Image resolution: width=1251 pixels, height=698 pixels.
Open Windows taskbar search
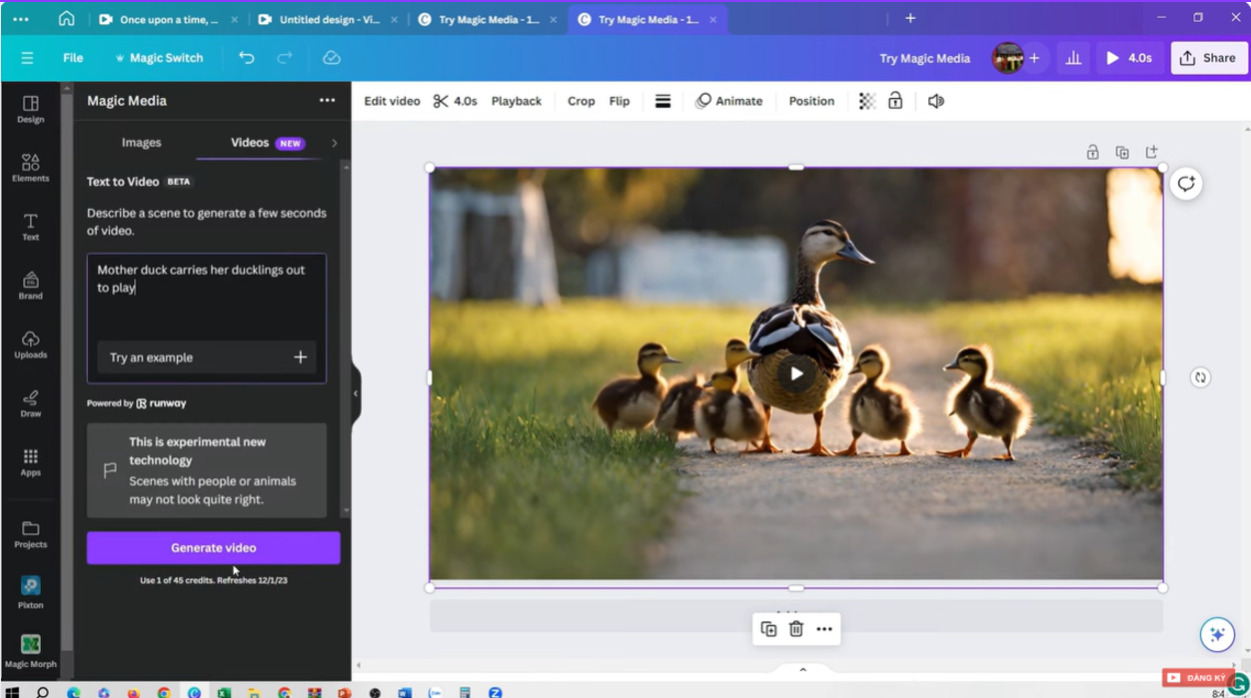[42, 692]
